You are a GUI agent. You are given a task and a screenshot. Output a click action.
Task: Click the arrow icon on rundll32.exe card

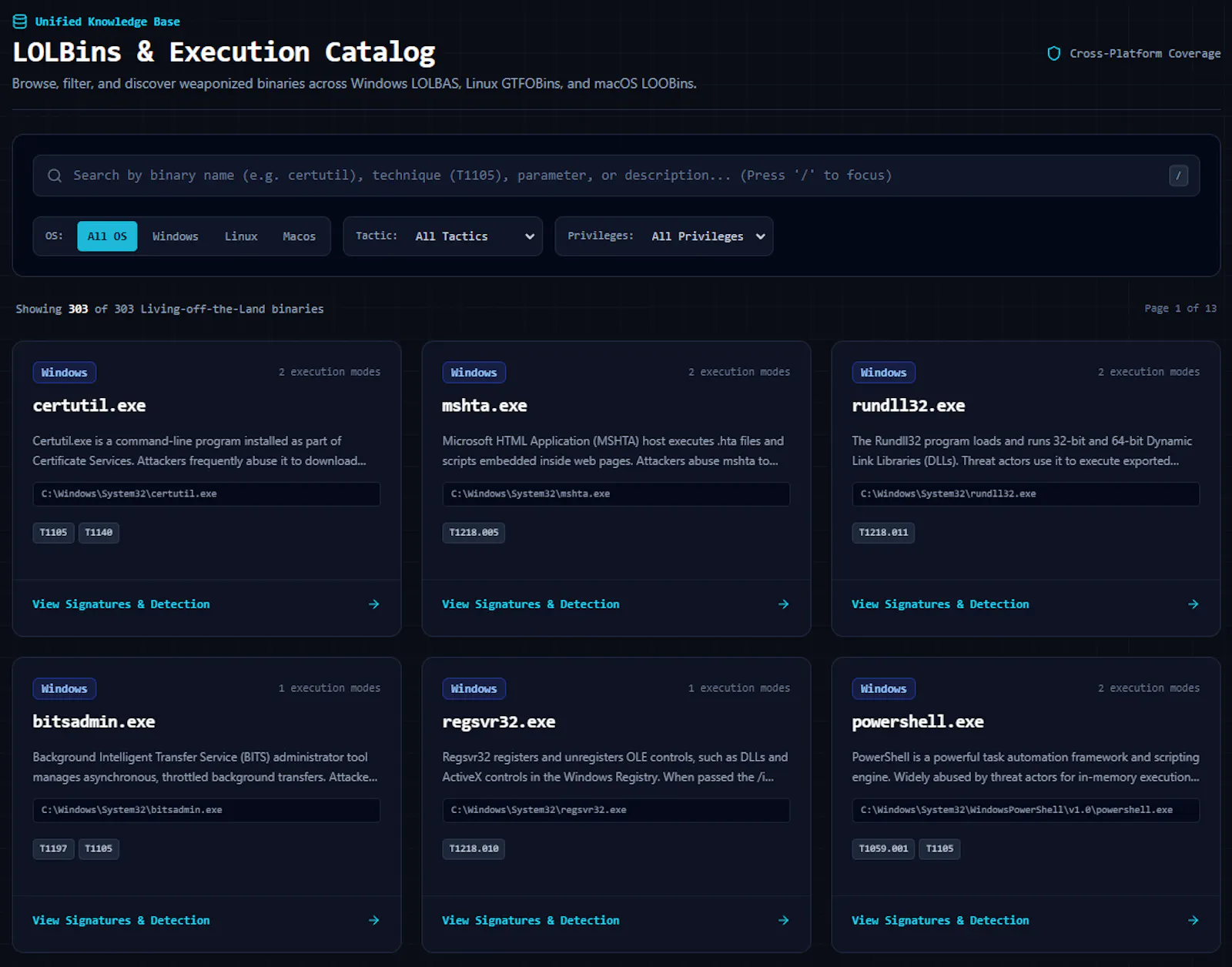pos(1193,604)
